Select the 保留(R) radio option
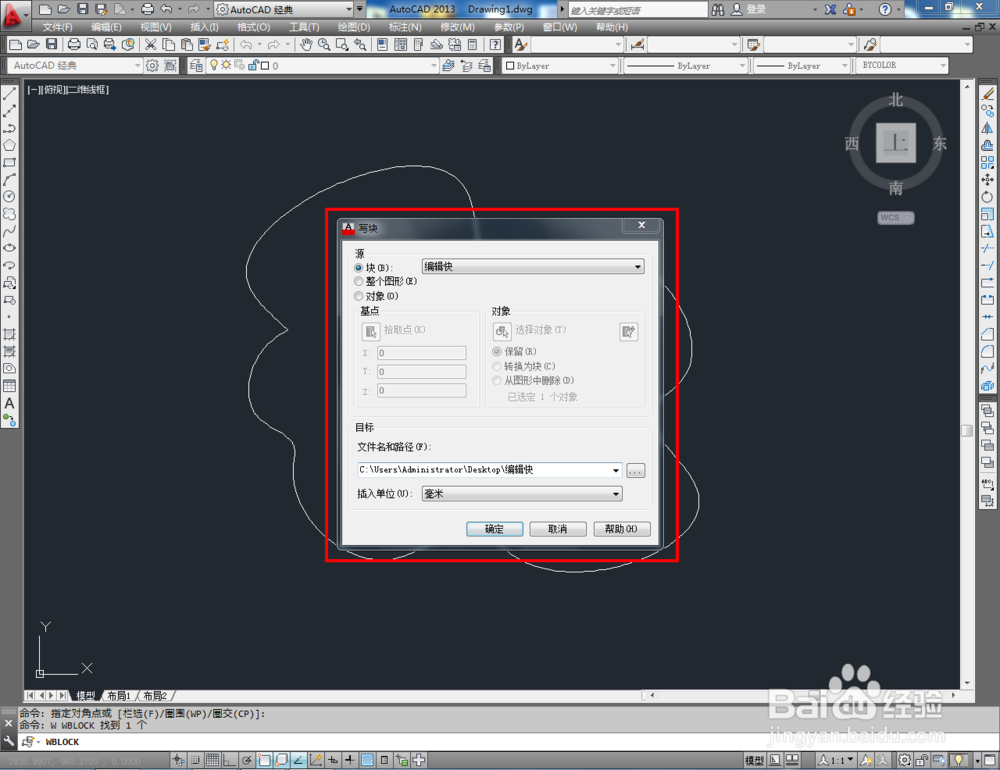 tap(497, 352)
